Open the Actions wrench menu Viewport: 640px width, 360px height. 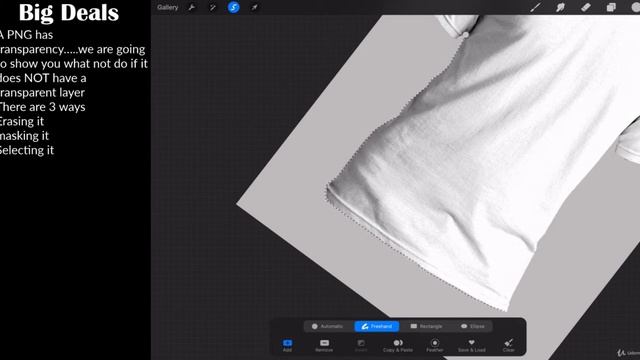coord(192,7)
